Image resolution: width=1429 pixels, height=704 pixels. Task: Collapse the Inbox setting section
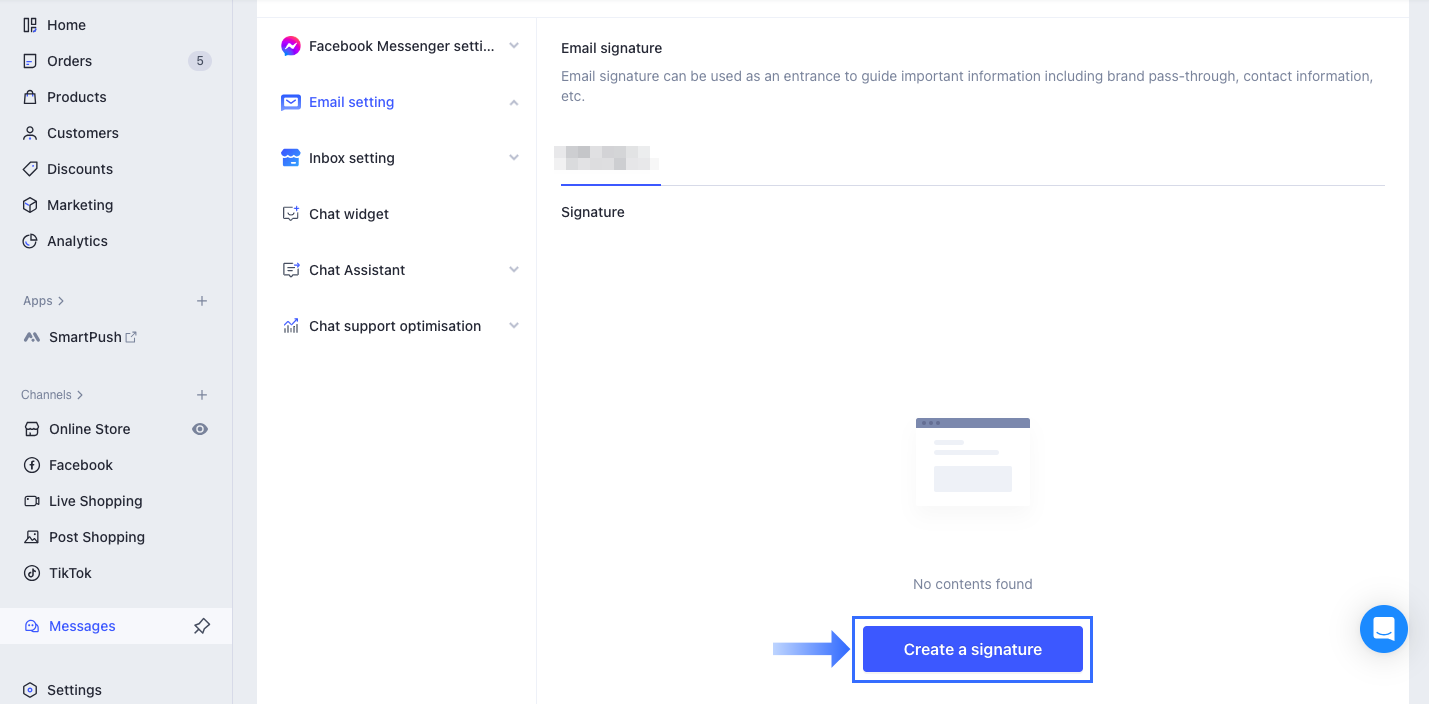513,157
